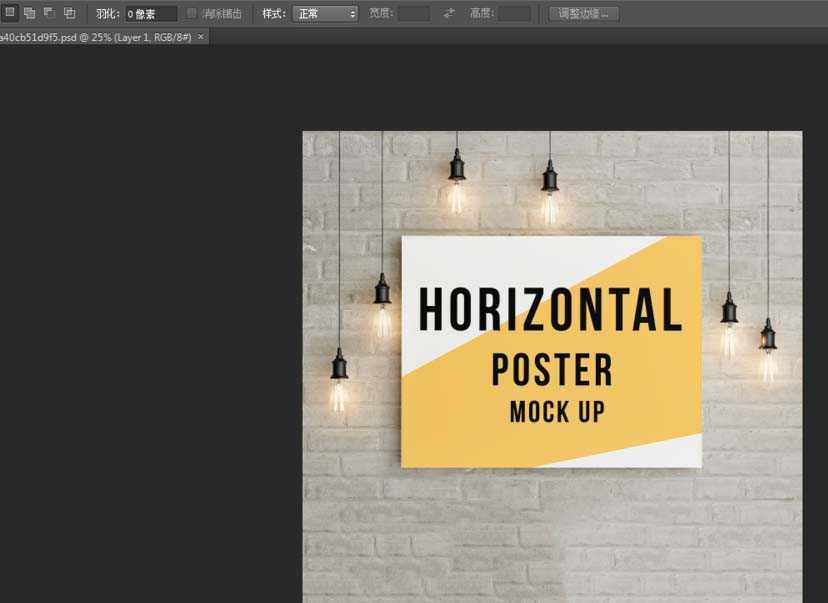Click the lowest hanging bulb left of the poster
The image size is (828, 603).
339,385
